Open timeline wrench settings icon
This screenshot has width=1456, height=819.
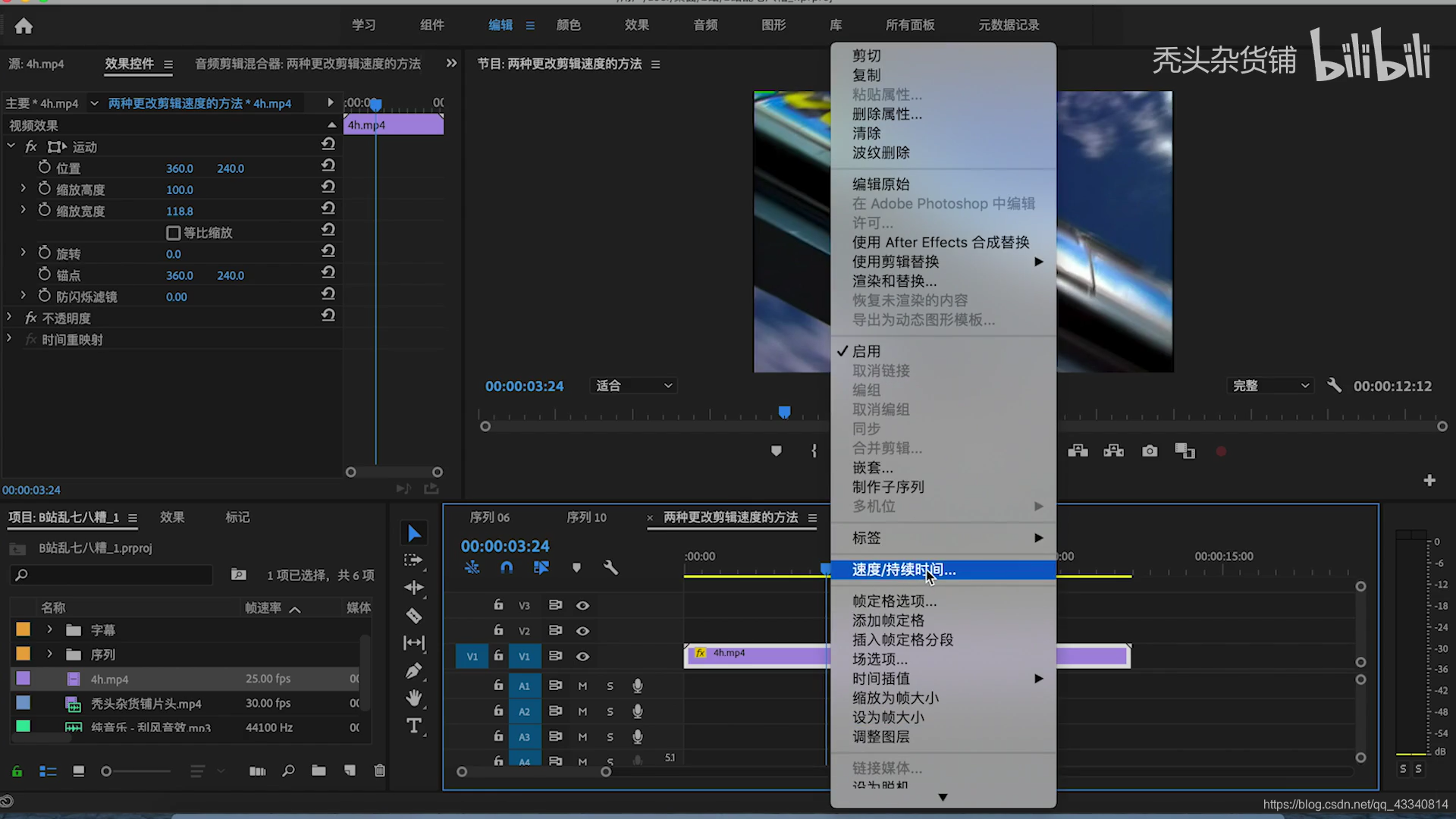point(610,567)
